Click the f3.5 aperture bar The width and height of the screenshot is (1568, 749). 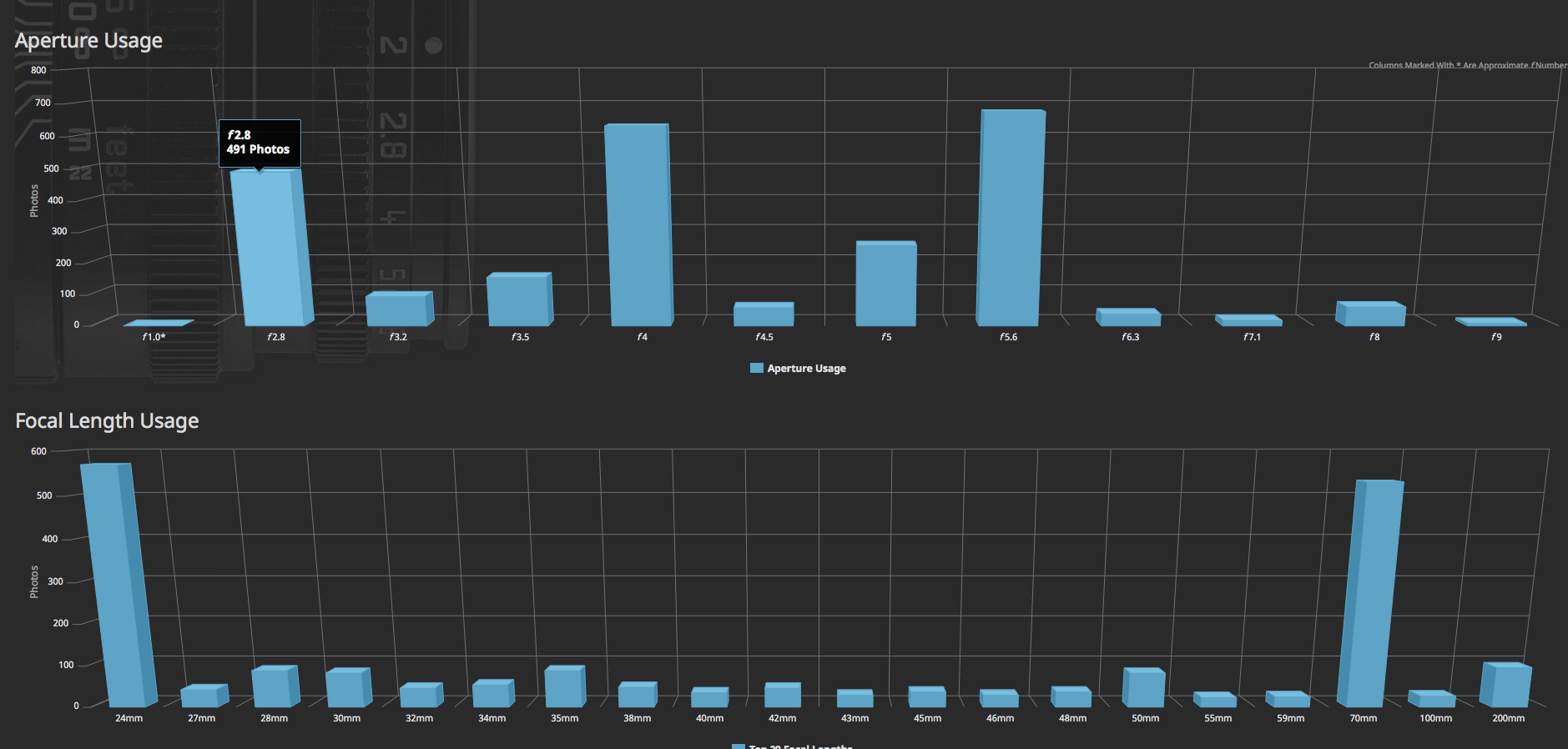tap(518, 300)
